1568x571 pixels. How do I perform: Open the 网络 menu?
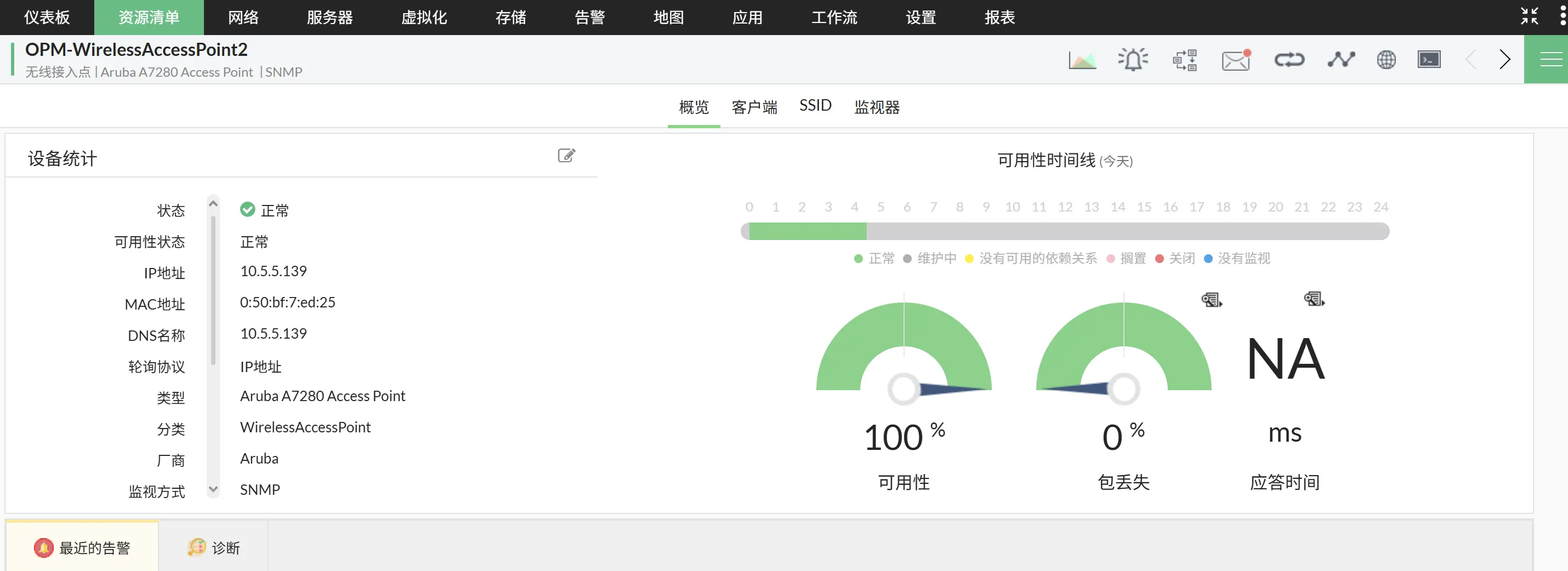243,17
